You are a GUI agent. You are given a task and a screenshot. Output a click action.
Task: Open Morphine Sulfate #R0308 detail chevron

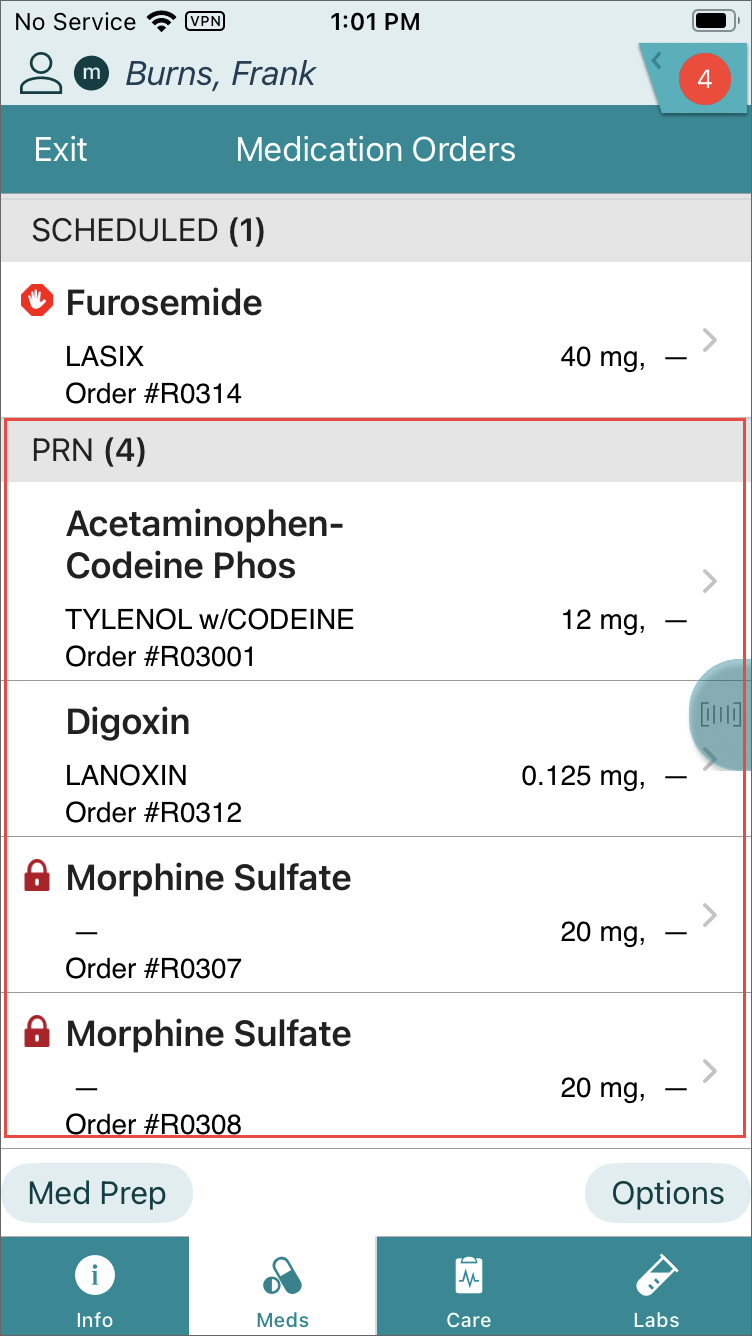(x=710, y=1071)
